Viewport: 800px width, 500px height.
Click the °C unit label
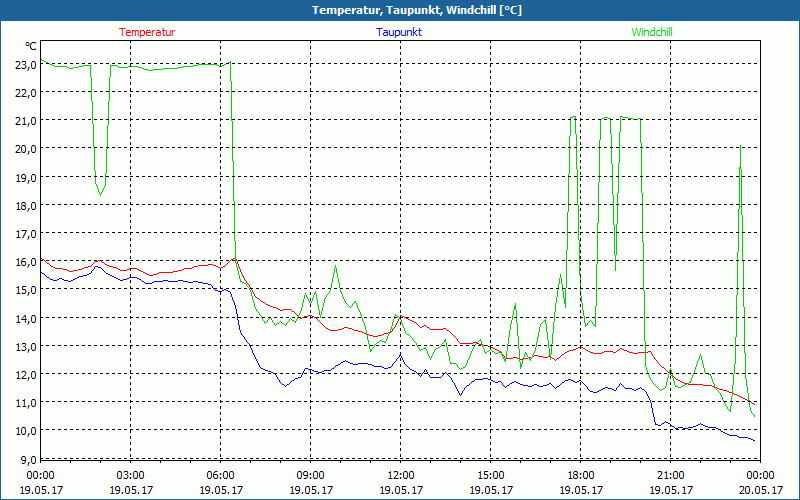coord(31,46)
